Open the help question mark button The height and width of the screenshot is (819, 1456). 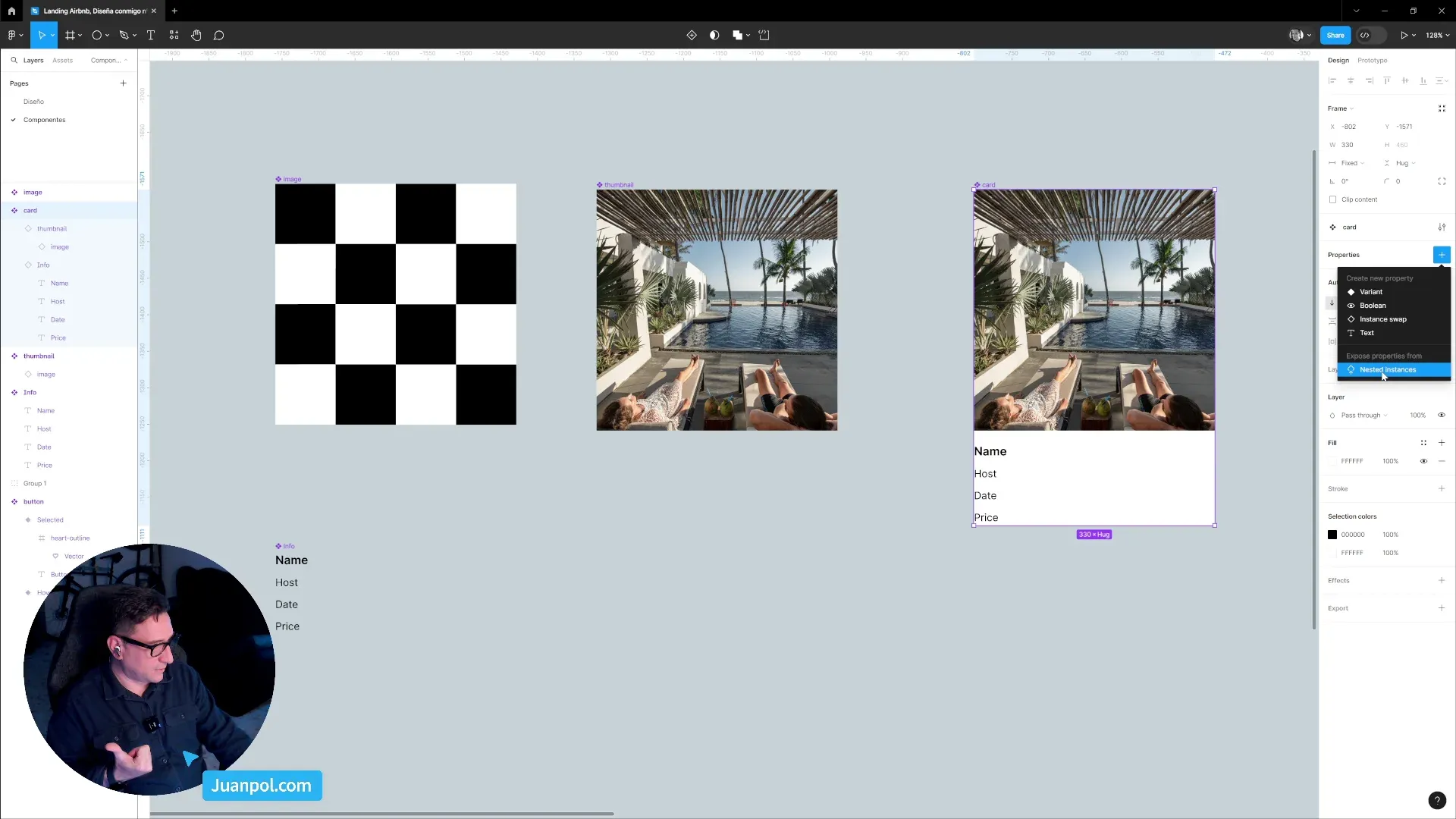pos(1436,800)
